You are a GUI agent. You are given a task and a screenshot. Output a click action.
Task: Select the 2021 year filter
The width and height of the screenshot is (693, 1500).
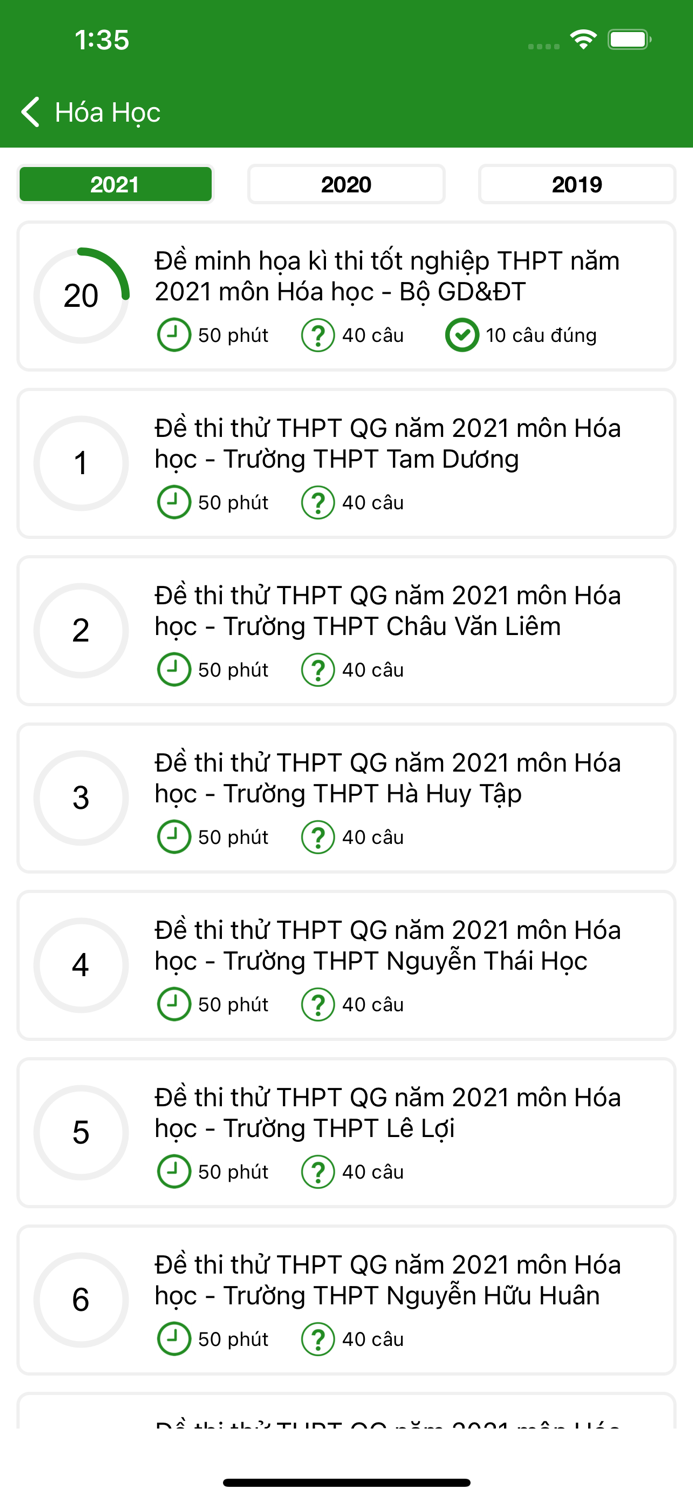(x=115, y=184)
